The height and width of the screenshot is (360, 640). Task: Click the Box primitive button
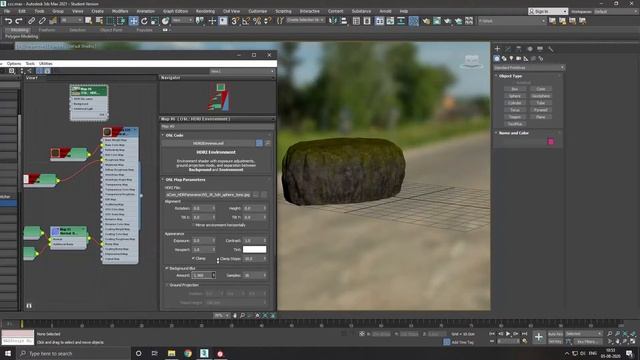point(515,89)
